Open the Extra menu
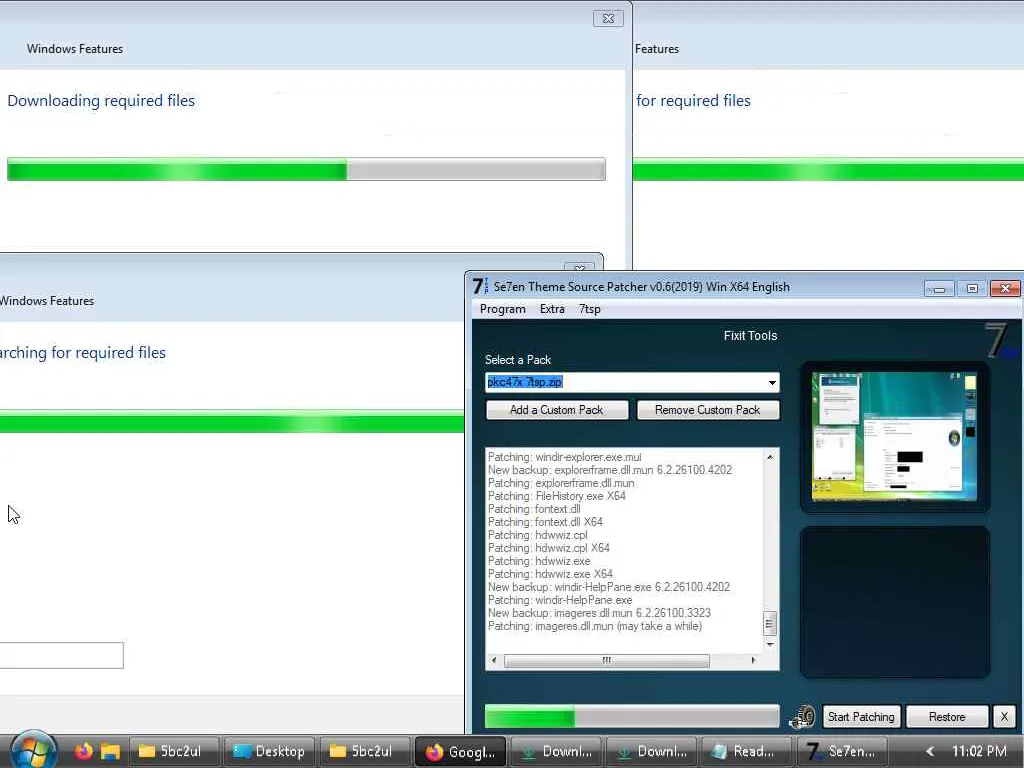 point(552,309)
